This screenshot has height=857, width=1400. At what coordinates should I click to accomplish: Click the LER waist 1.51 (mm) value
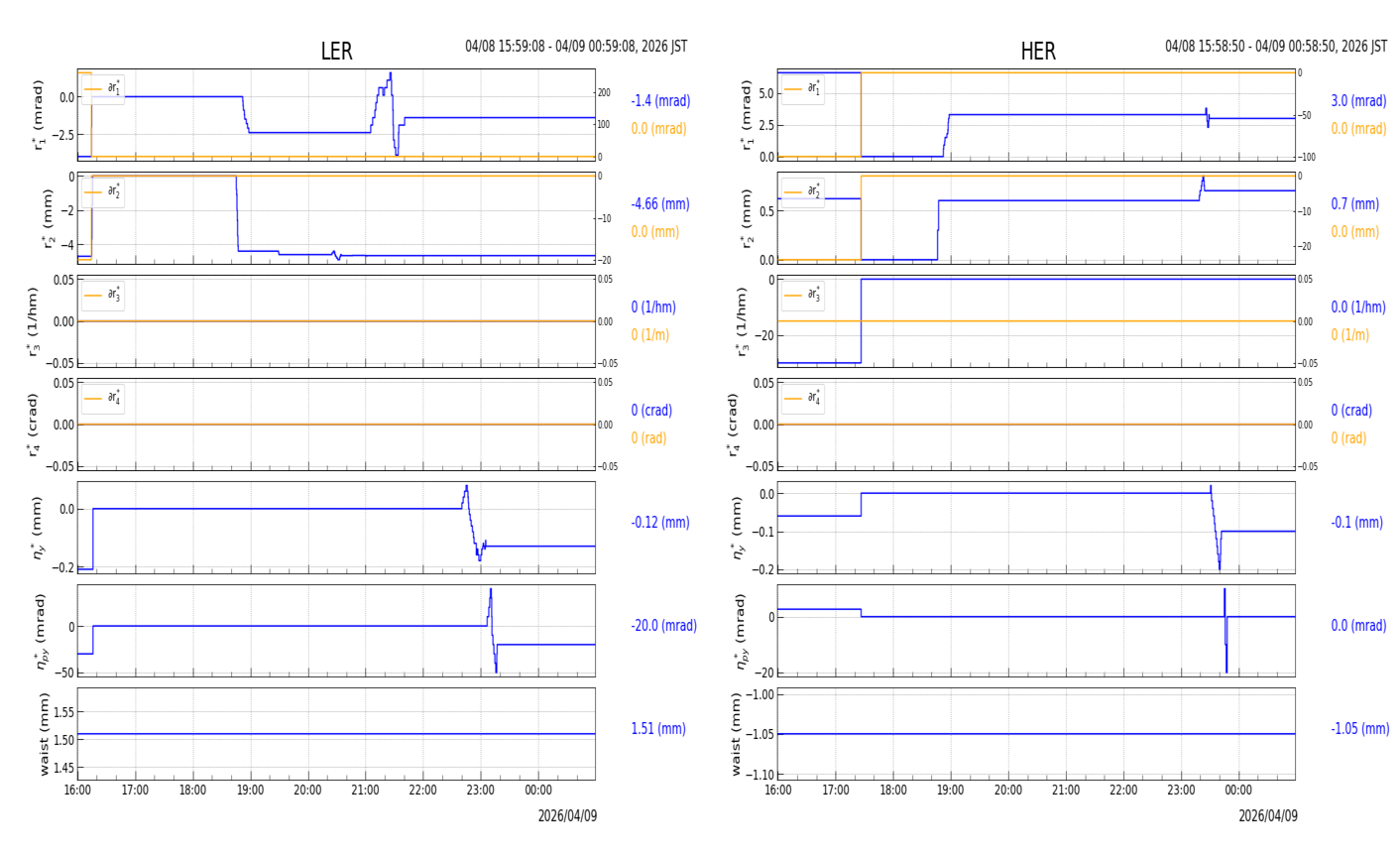click(658, 729)
